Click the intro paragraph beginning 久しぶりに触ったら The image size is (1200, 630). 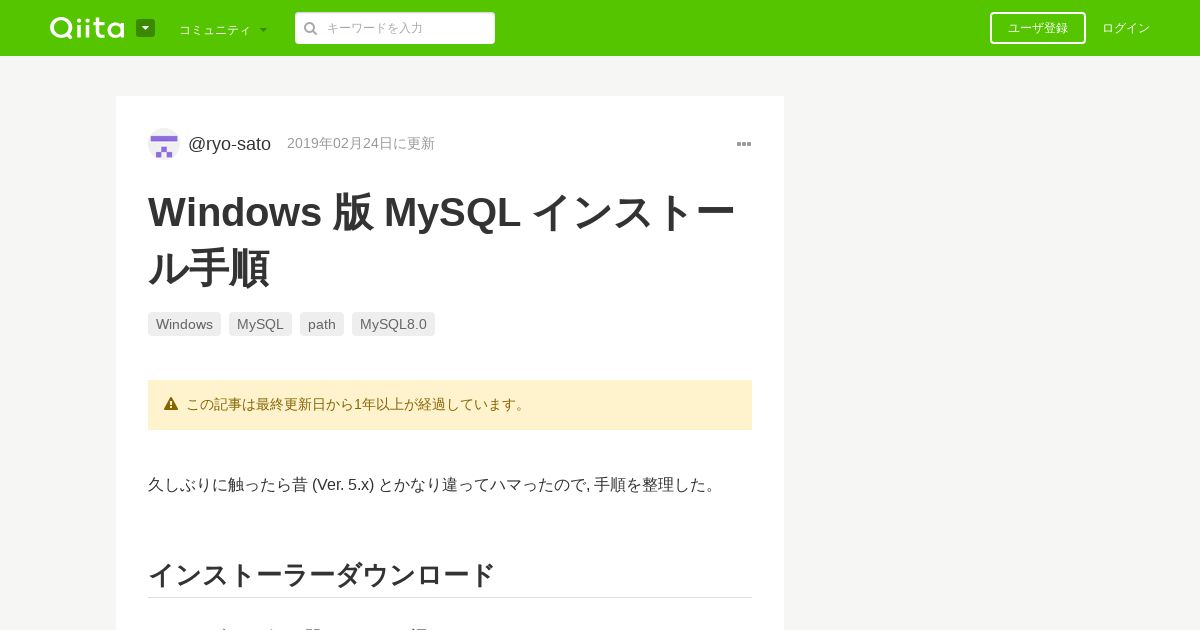(x=435, y=485)
